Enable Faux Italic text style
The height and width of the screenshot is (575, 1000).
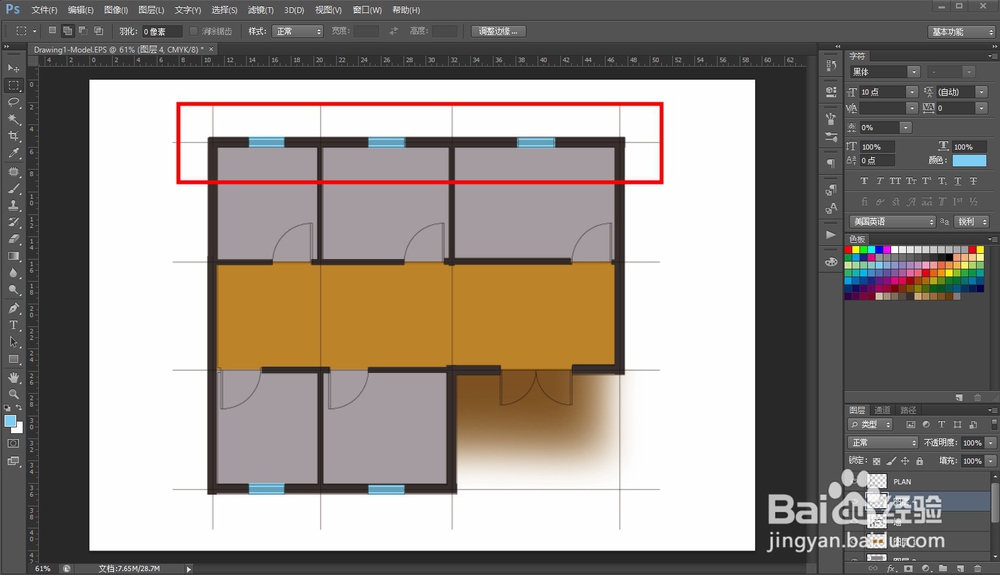879,181
